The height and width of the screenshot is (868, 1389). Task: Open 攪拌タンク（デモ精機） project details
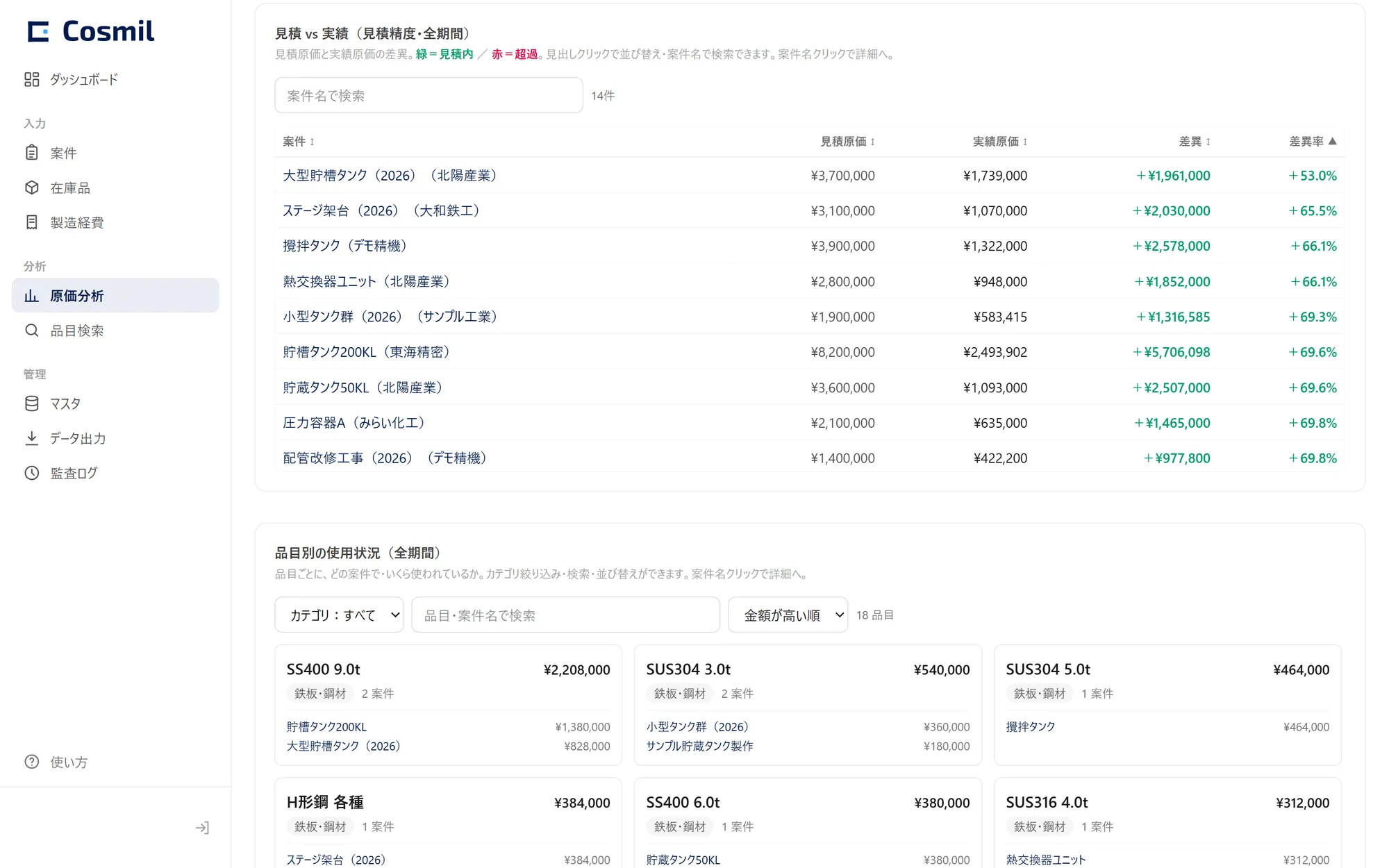coord(347,246)
